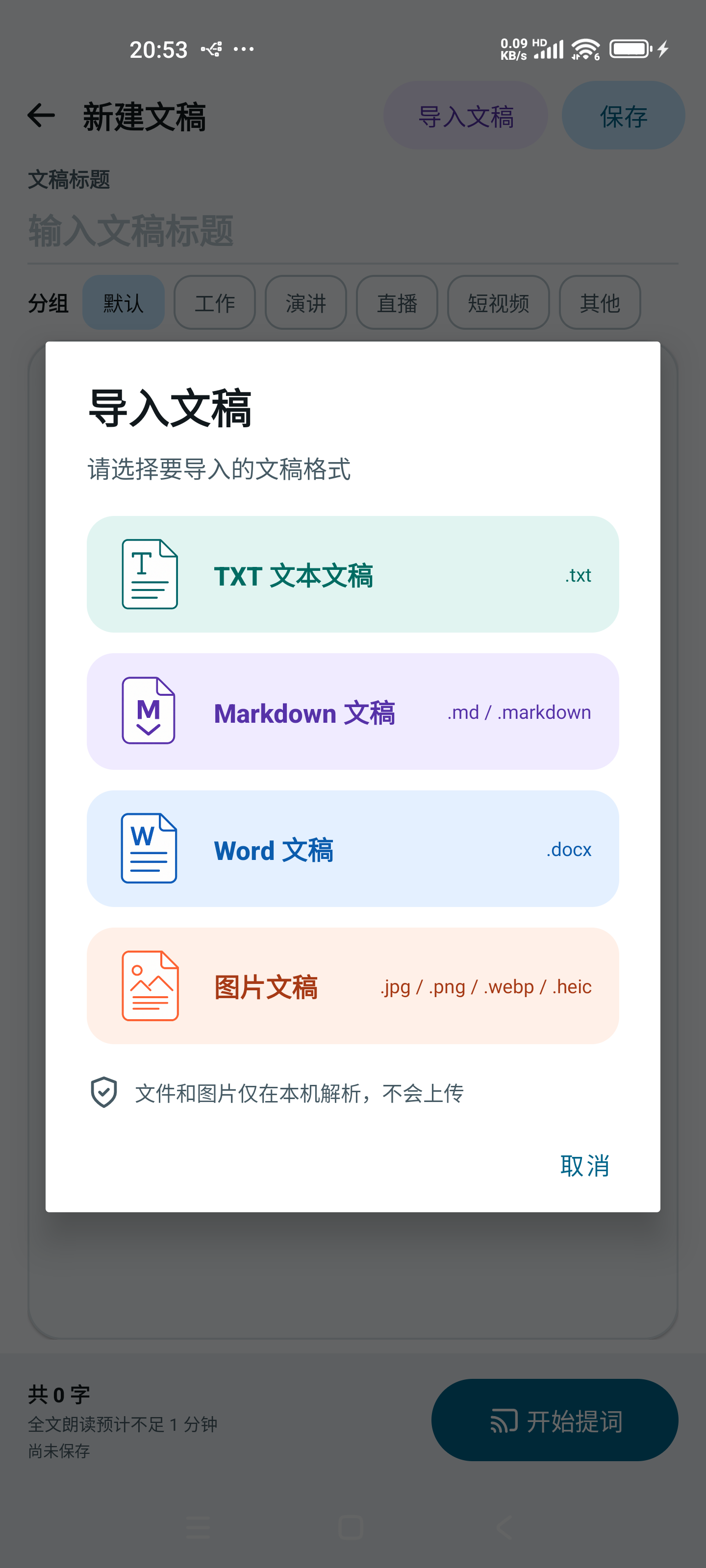Go back using the arrow icon
This screenshot has width=706, height=1568.
click(41, 116)
